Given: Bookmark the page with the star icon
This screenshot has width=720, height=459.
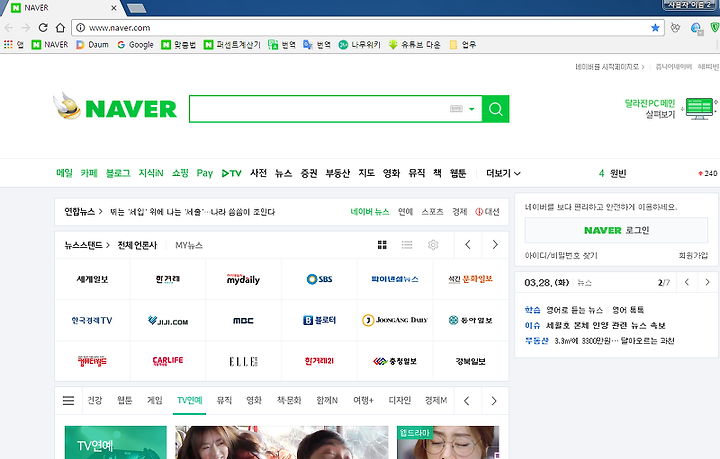Looking at the screenshot, I should coord(655,28).
